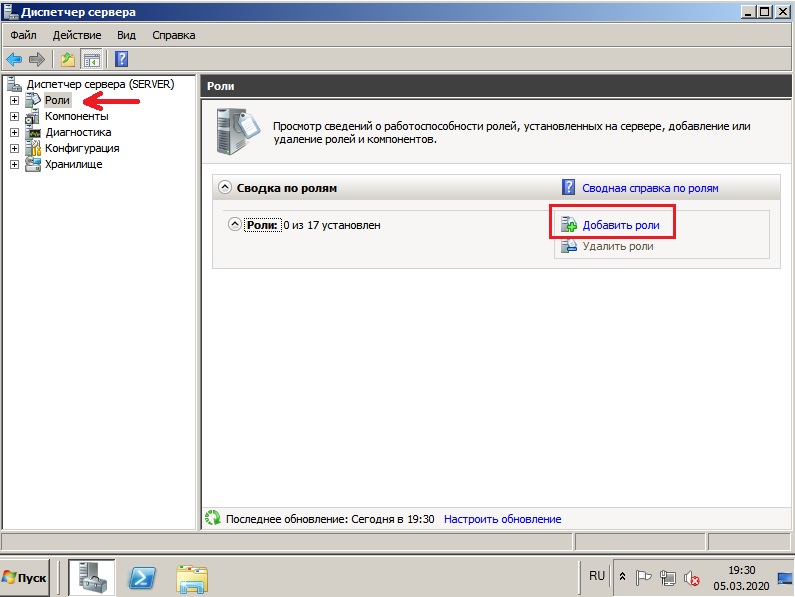Open the Explorer folder taskbar icon
The image size is (795, 597).
coord(192,579)
